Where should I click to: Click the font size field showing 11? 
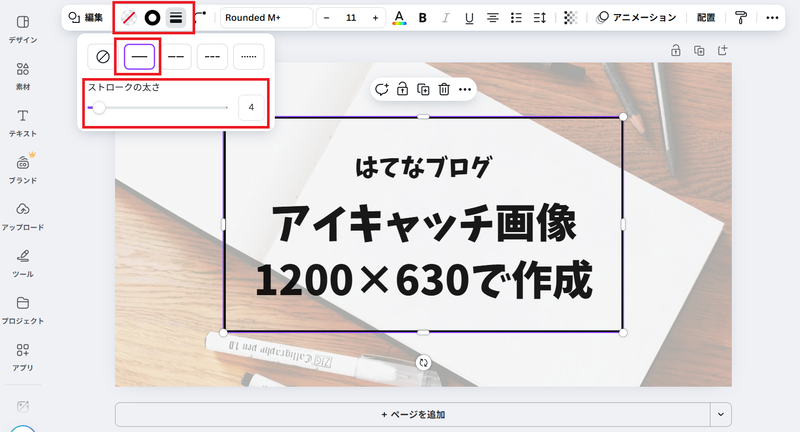[351, 18]
